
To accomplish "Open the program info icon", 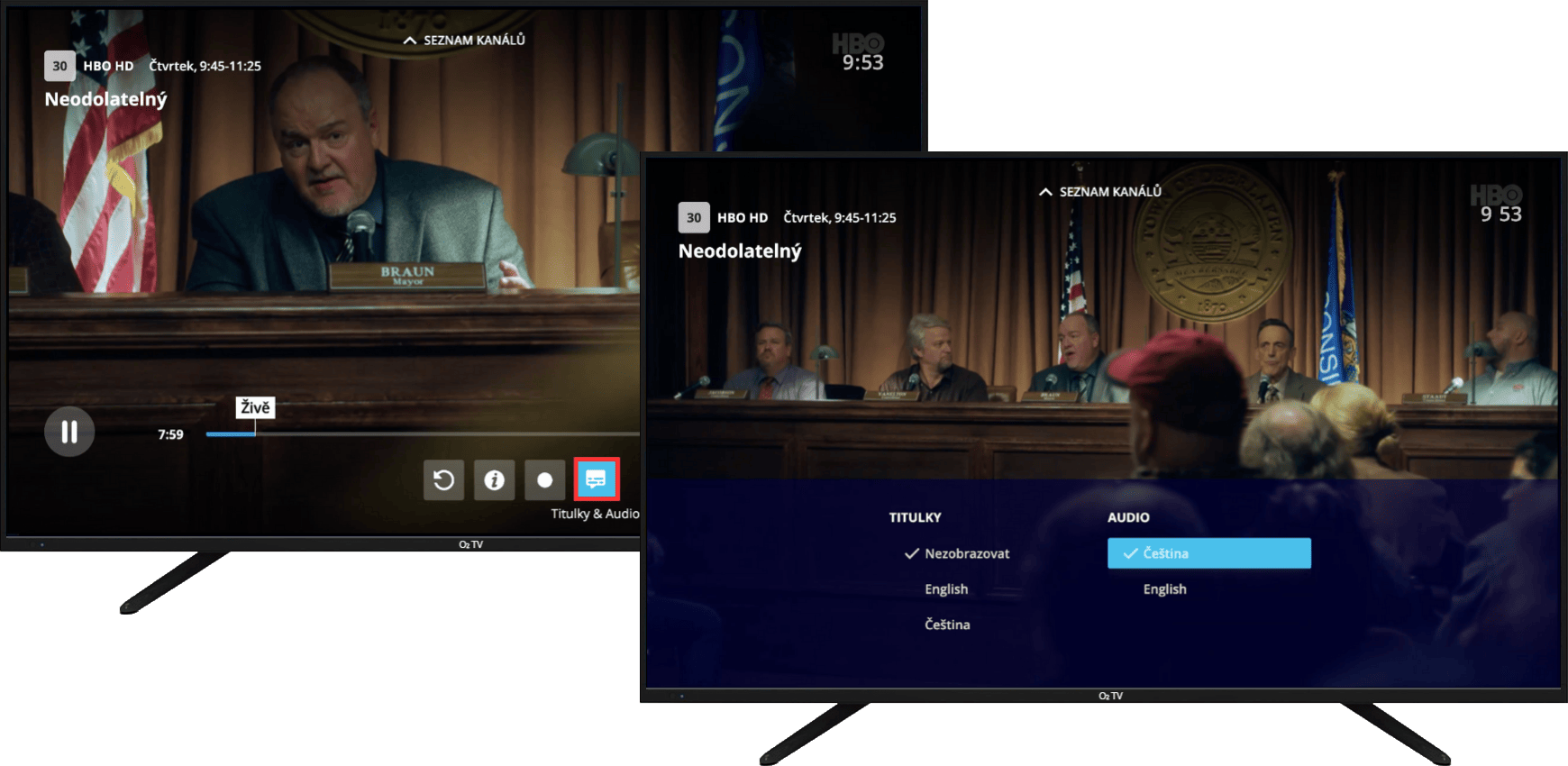I will point(494,480).
